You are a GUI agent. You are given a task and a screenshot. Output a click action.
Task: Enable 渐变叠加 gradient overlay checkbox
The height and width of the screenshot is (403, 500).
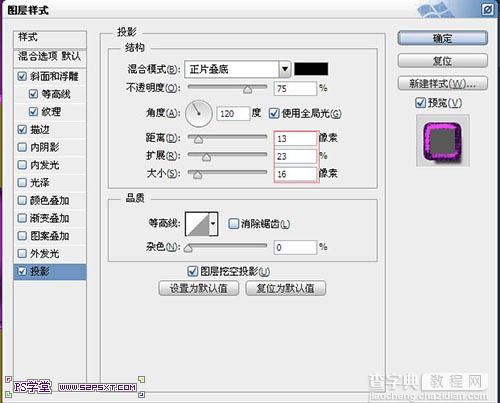point(22,218)
